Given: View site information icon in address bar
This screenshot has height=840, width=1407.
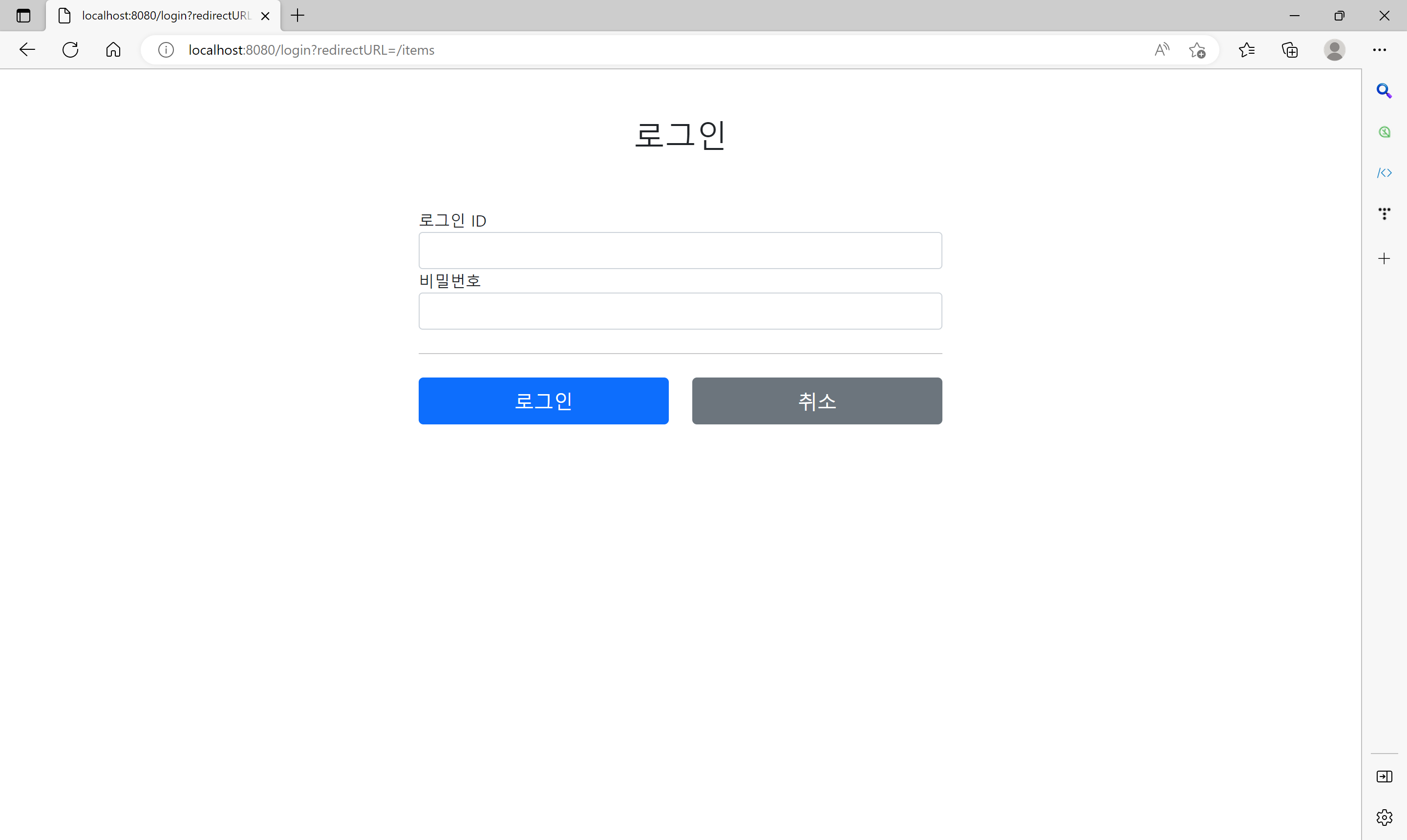Looking at the screenshot, I should [x=166, y=50].
